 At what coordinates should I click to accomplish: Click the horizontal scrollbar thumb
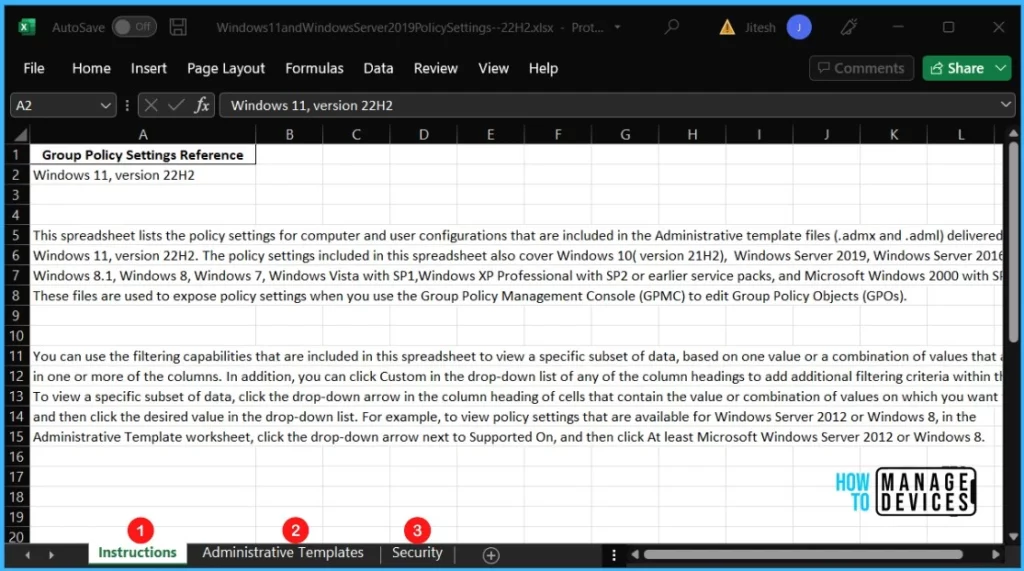[803, 555]
